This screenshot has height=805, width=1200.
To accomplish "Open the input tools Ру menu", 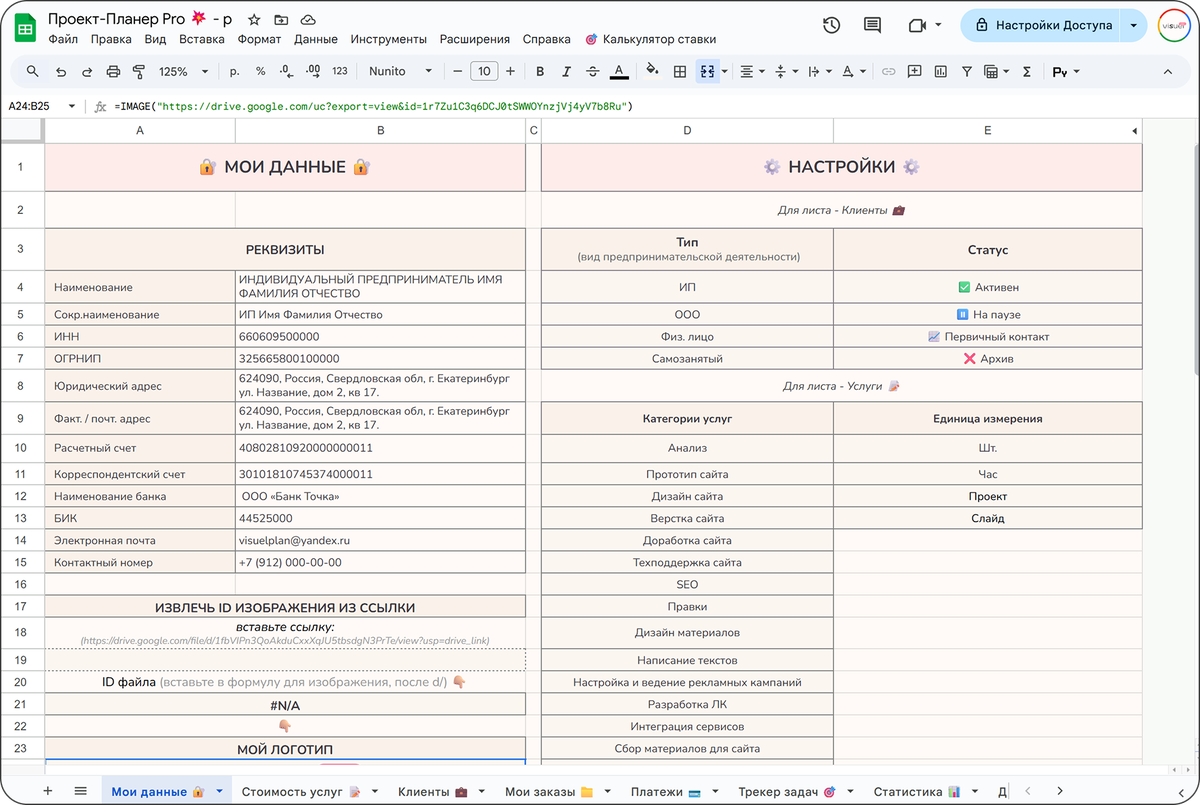I will click(x=1065, y=72).
